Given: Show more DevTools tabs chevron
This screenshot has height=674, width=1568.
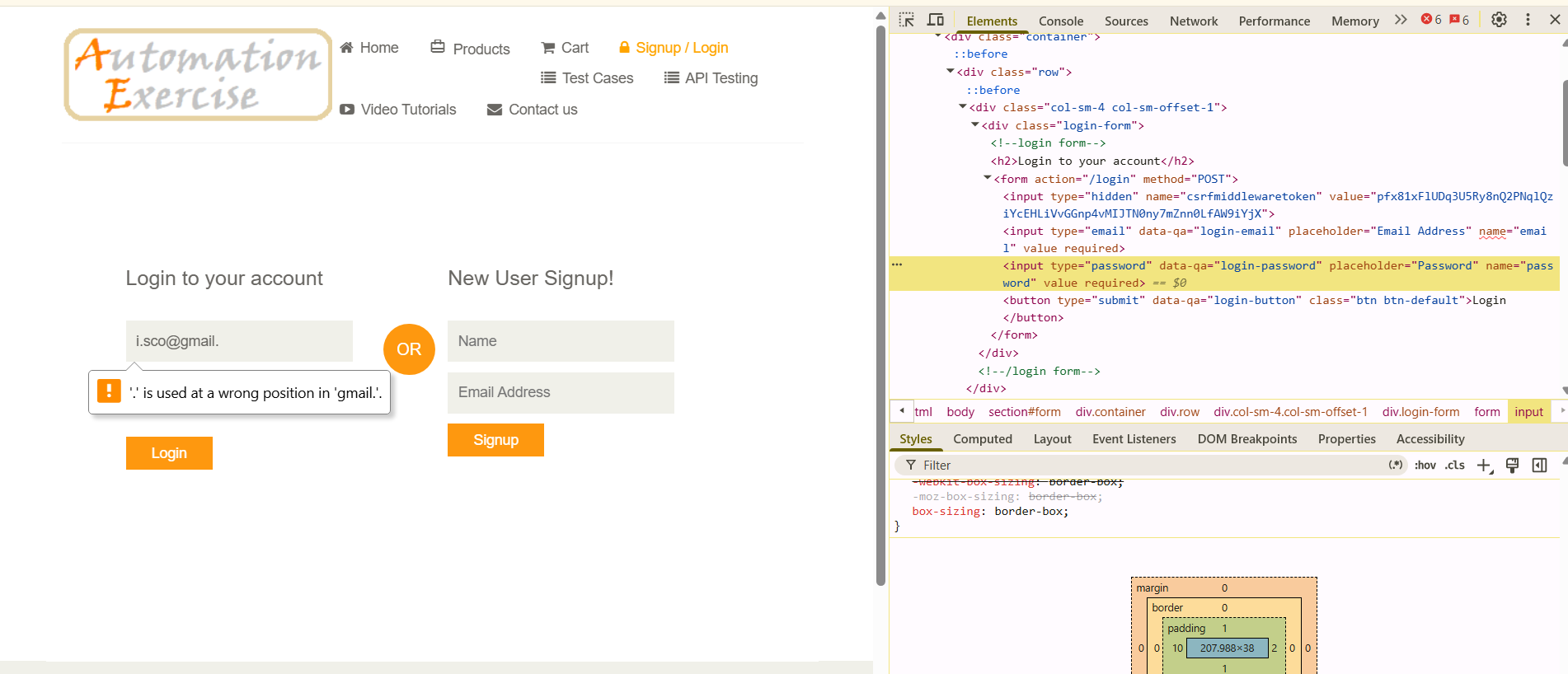Looking at the screenshot, I should (1401, 20).
